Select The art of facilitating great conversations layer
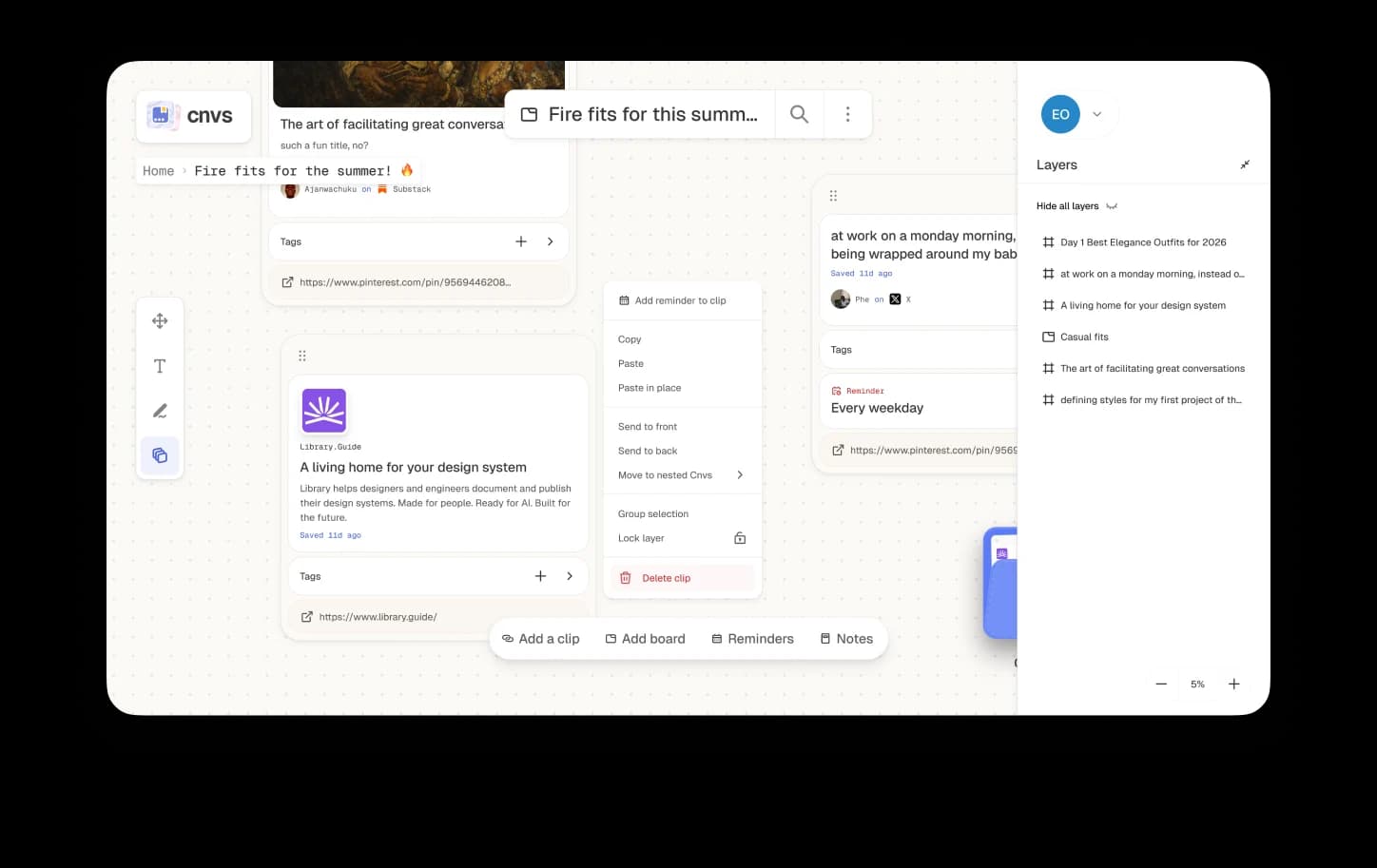1377x868 pixels. (1143, 368)
